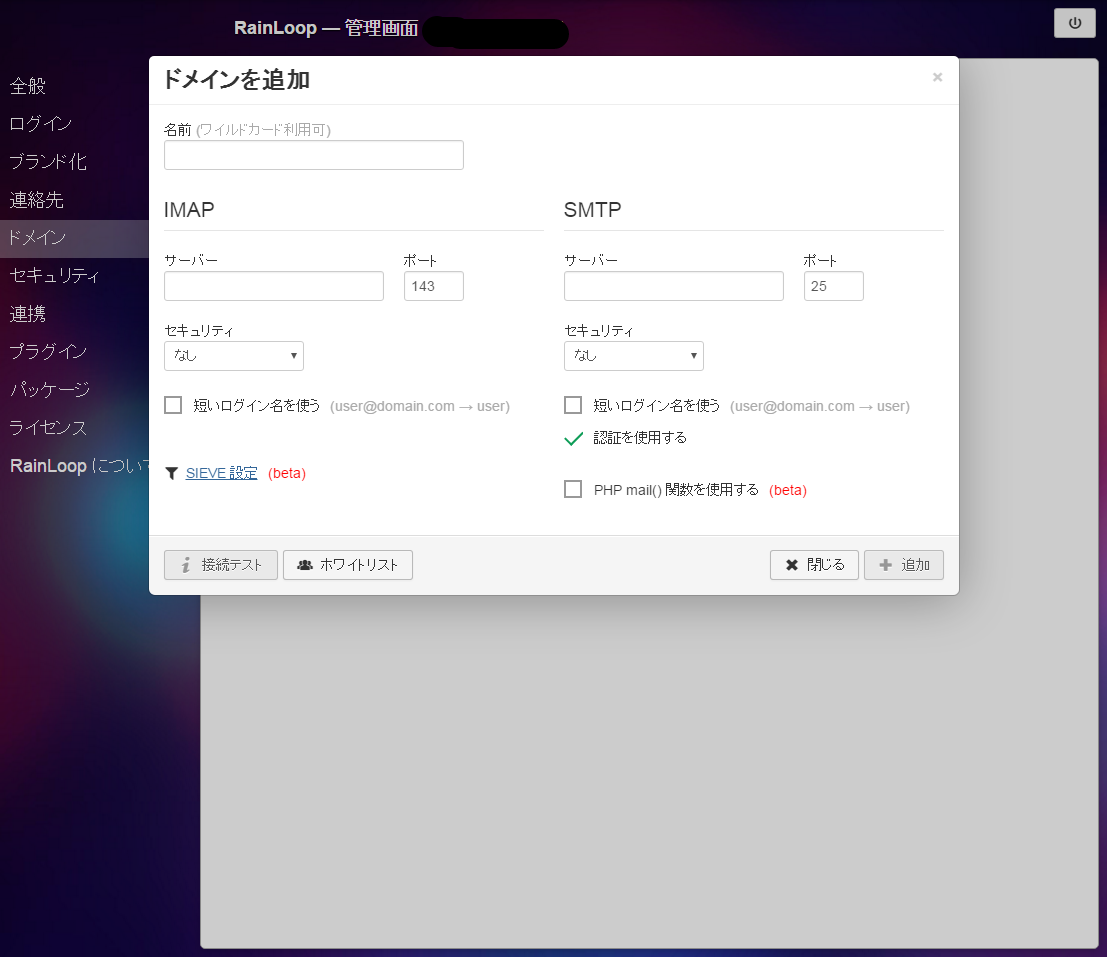Image resolution: width=1107 pixels, height=957 pixels.
Task: Click the power icon to log out
Action: (x=1074, y=22)
